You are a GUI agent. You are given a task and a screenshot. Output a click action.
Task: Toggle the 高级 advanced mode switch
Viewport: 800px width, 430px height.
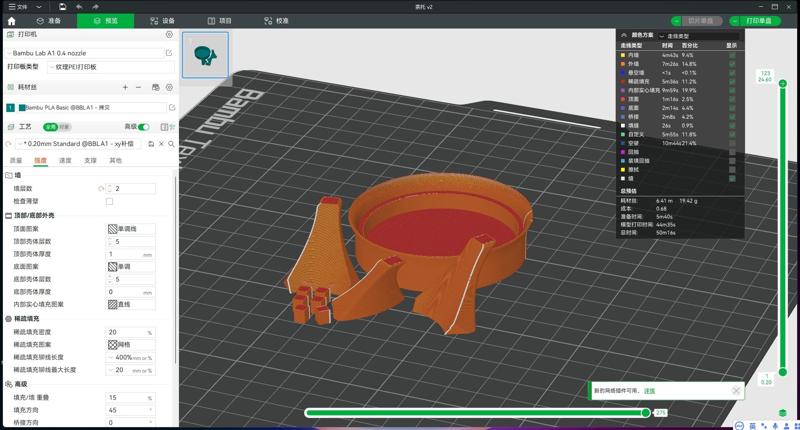pyautogui.click(x=144, y=127)
